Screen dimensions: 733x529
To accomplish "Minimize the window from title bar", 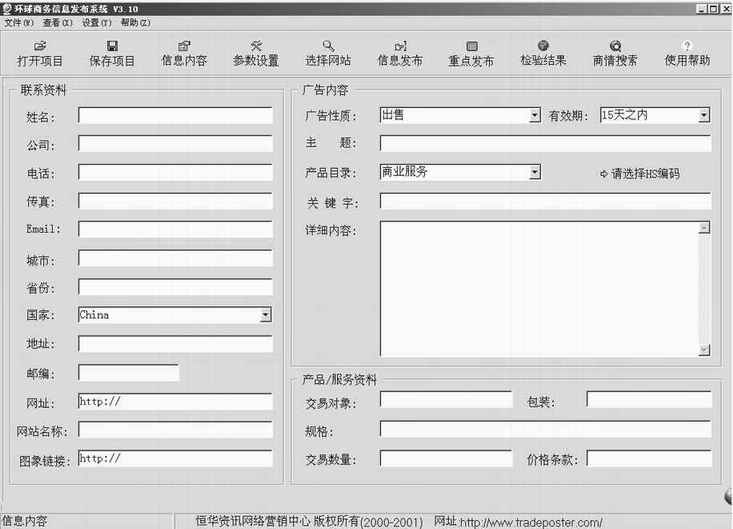I will [701, 8].
